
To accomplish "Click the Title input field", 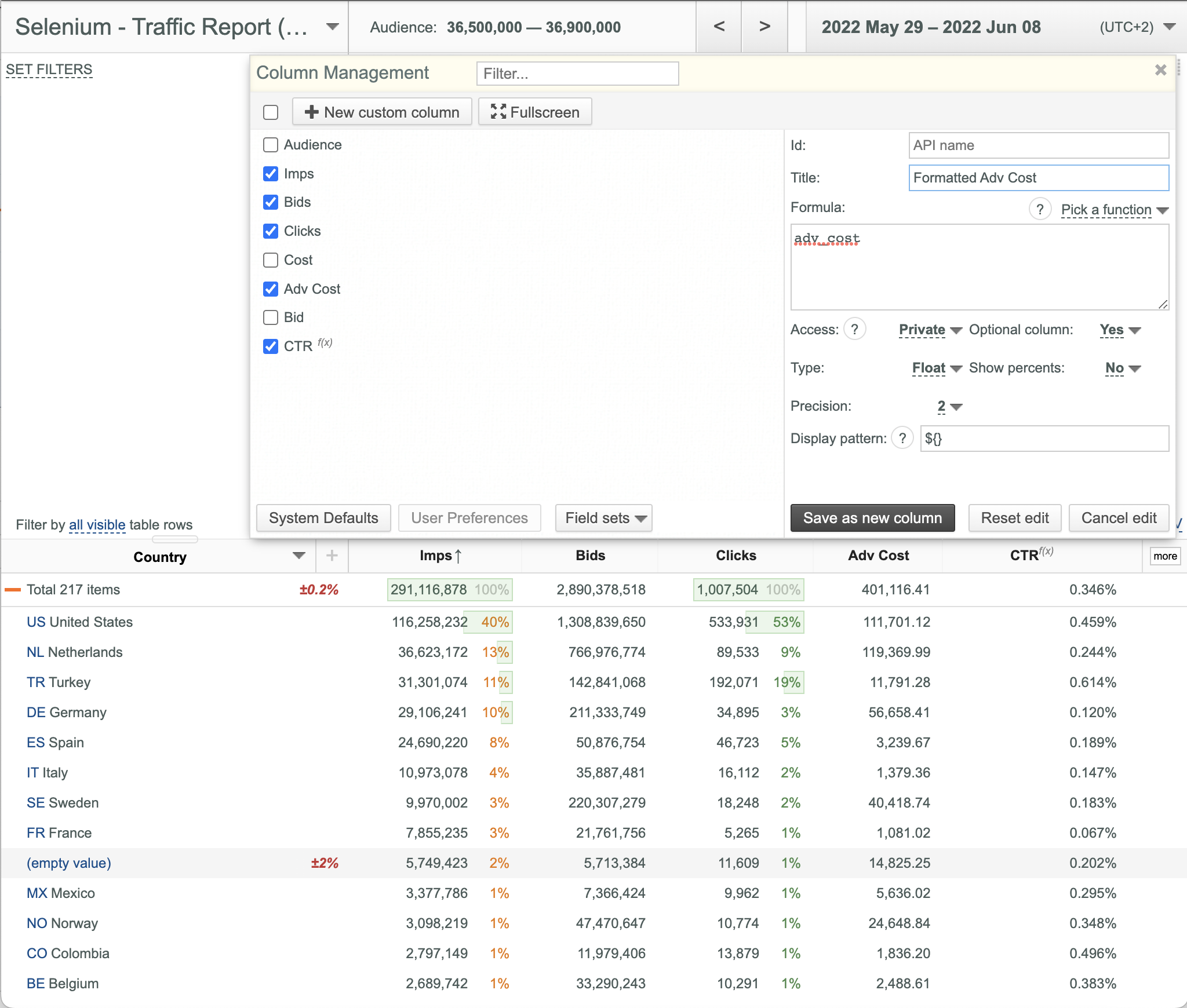I will point(1039,178).
